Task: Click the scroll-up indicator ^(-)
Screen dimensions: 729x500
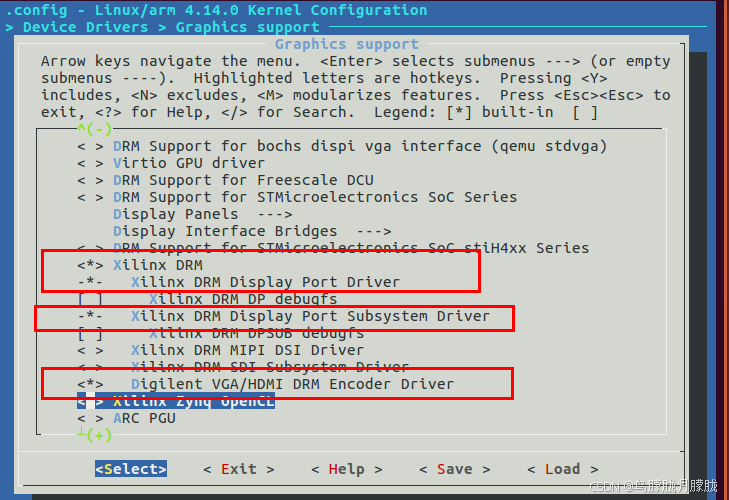Action: click(x=94, y=129)
